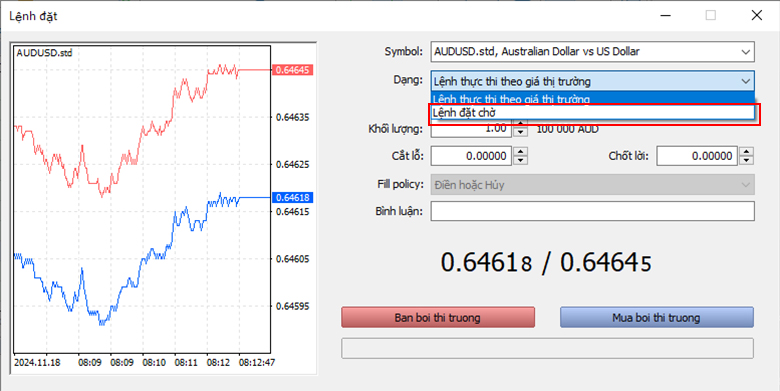Viewport: 780px width, 391px height.
Task: Collapse the Dạng order type dropdown
Action: (x=745, y=81)
